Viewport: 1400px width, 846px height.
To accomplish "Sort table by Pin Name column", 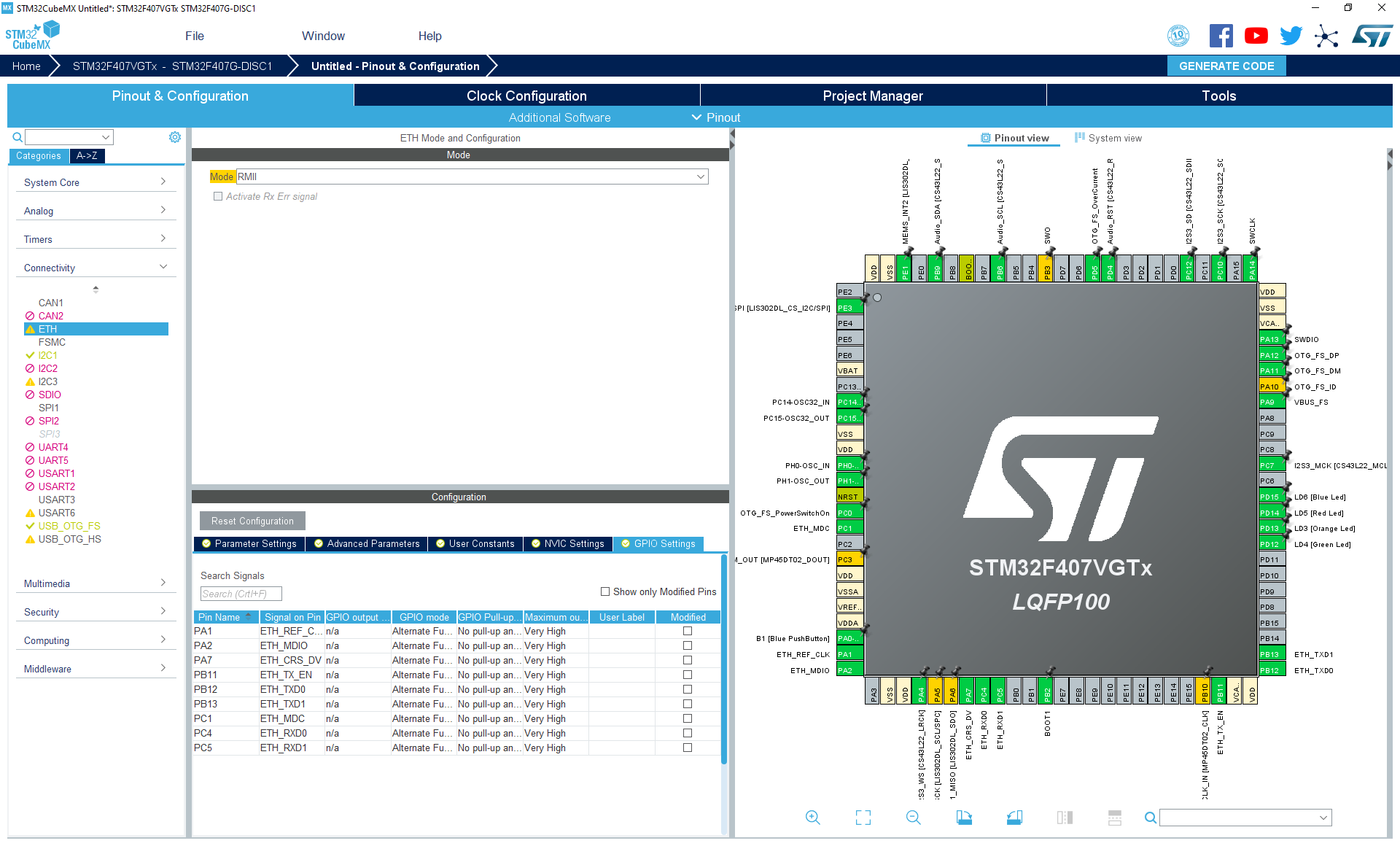I will pyautogui.click(x=226, y=617).
